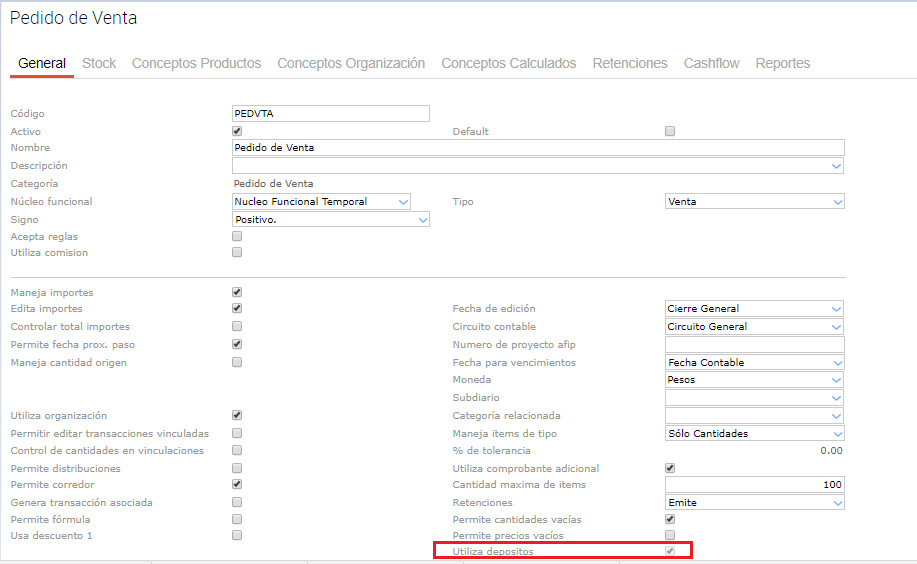
Task: Enable the Default checkbox
Action: 670,131
